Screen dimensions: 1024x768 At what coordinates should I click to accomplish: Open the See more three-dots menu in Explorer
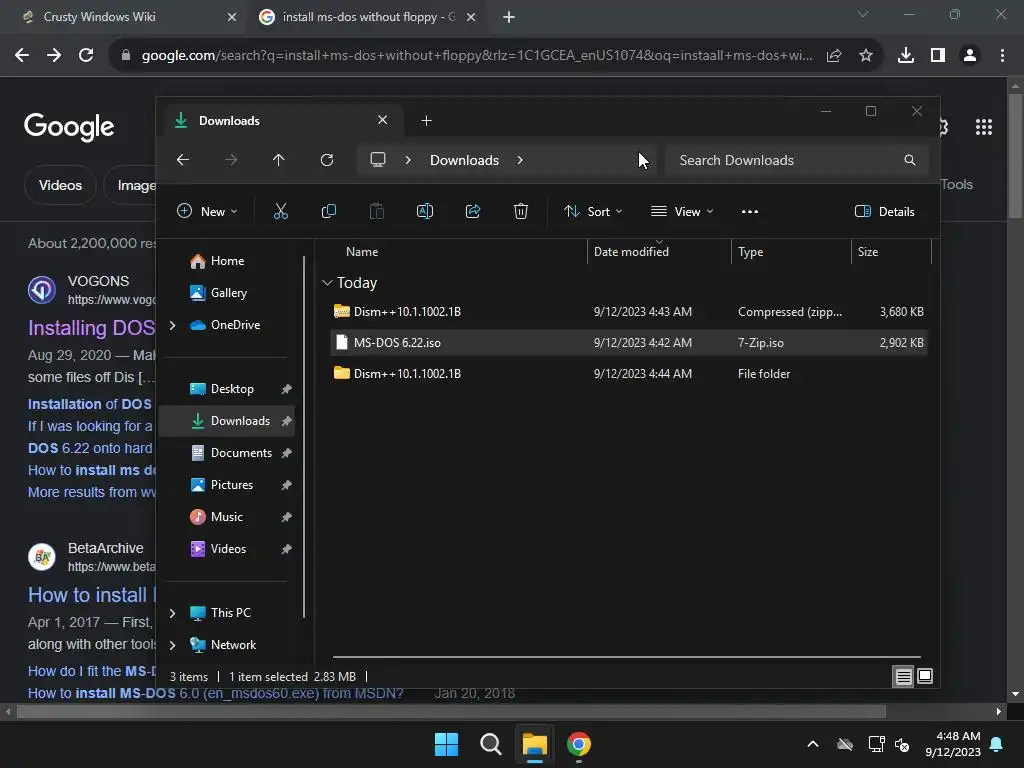point(750,211)
